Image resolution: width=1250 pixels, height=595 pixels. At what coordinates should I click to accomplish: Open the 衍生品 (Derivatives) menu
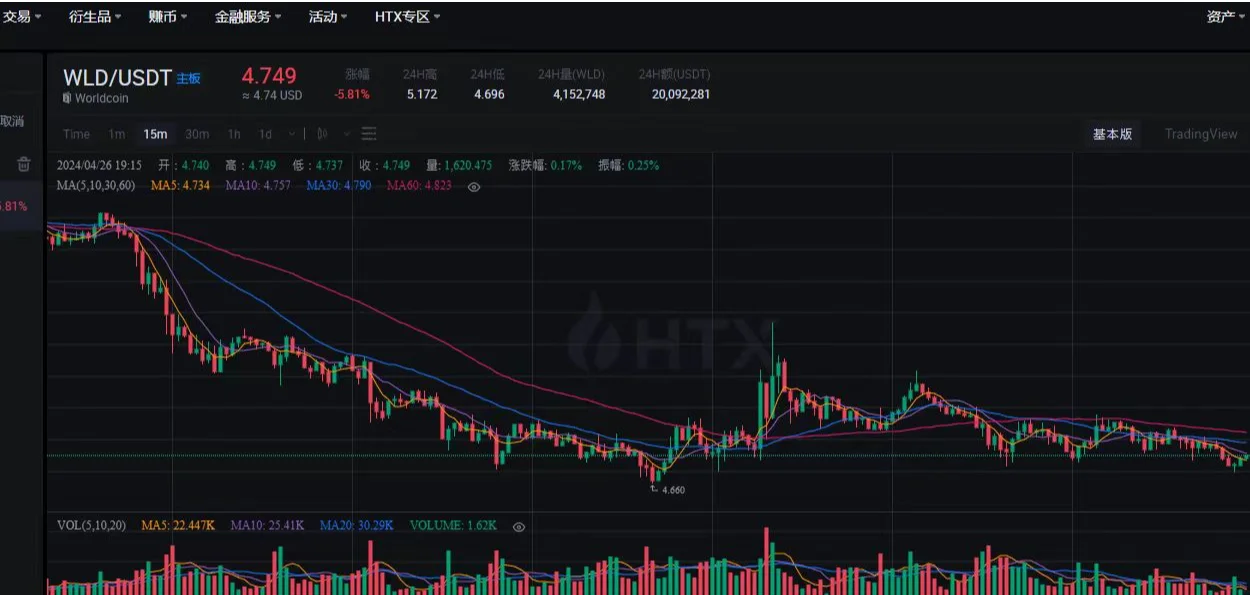pos(95,17)
